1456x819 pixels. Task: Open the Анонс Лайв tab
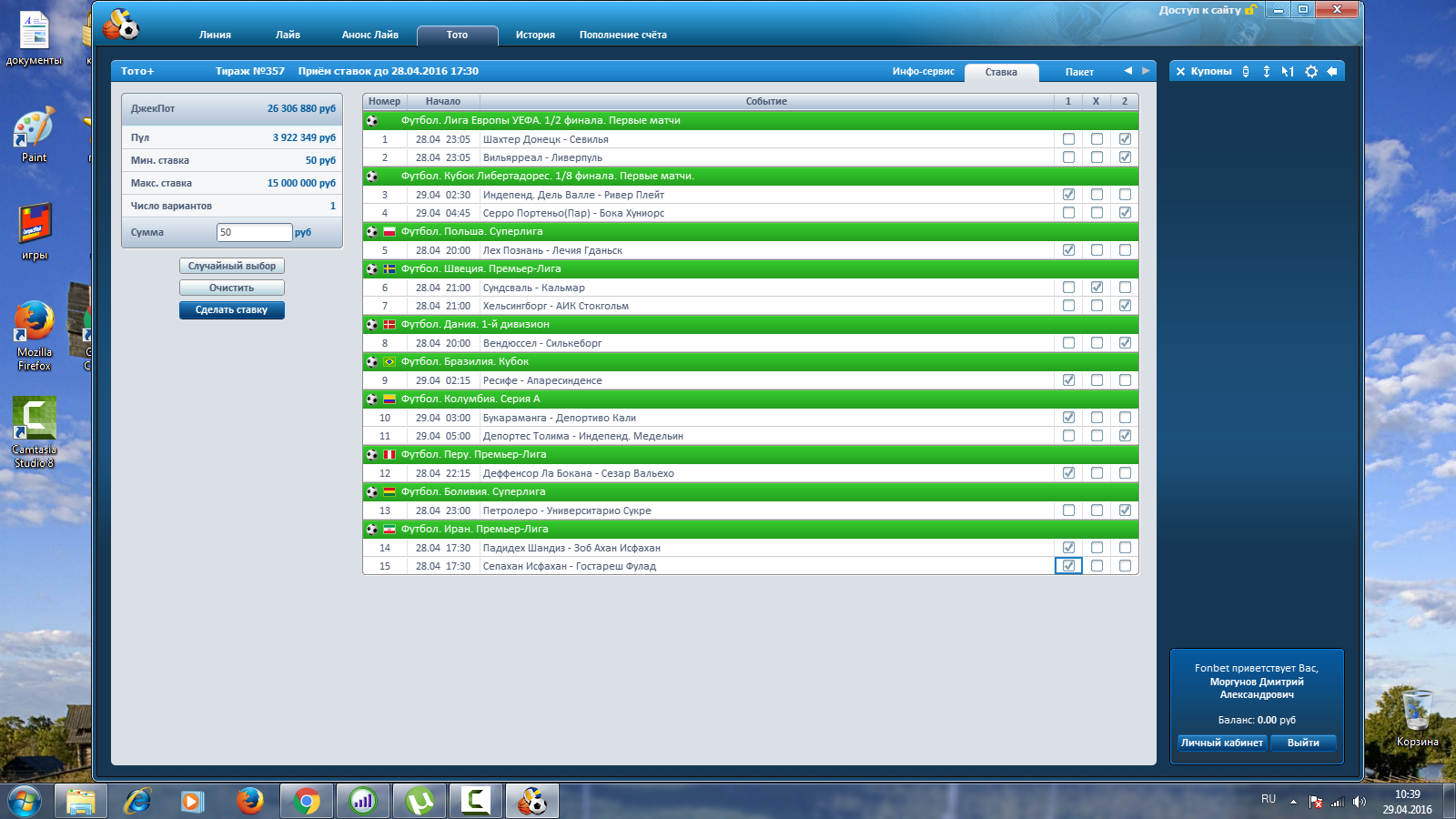(370, 35)
